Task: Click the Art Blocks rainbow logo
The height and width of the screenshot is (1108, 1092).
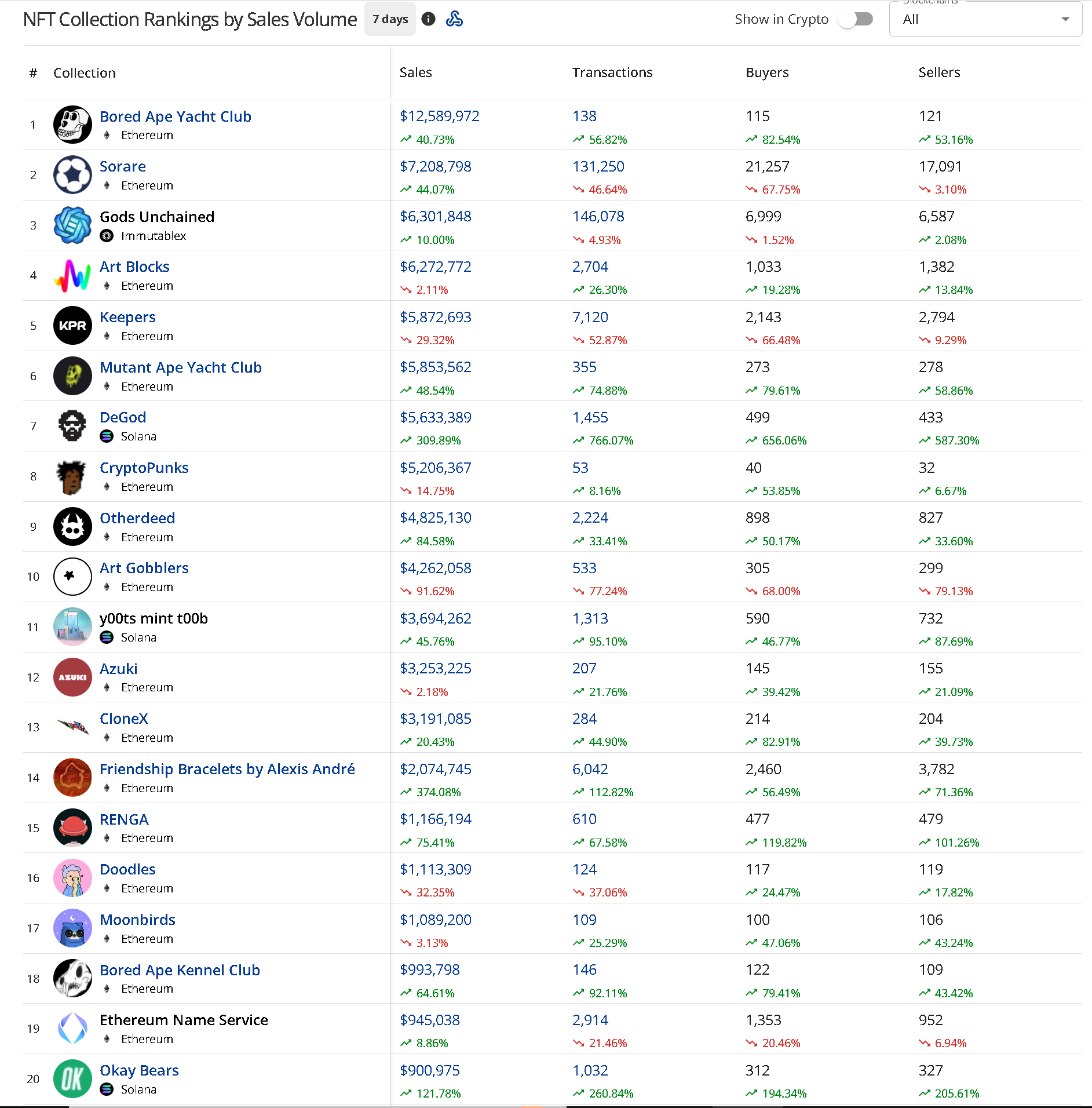Action: pos(72,275)
